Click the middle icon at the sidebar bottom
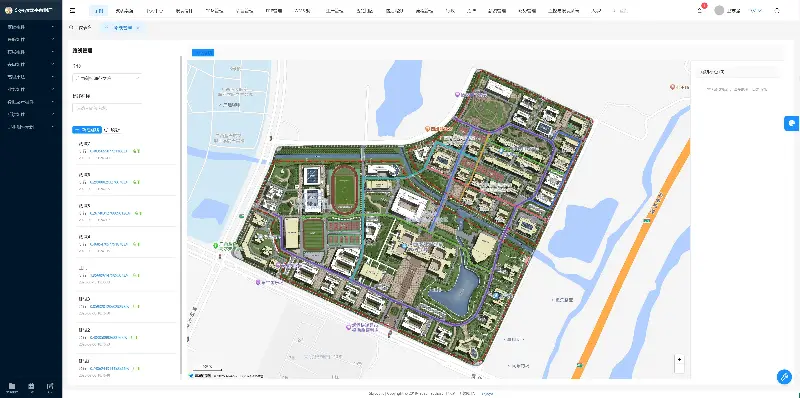Screen dimensions: 800x398 [x=31, y=386]
